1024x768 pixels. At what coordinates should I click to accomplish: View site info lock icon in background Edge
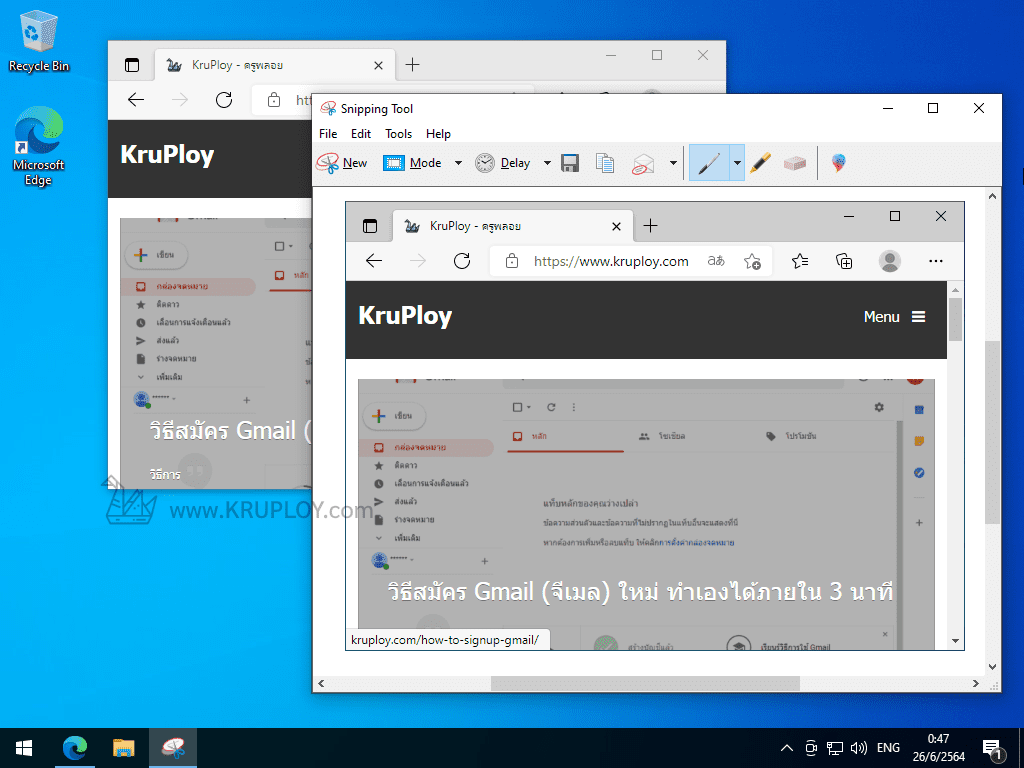click(x=274, y=100)
